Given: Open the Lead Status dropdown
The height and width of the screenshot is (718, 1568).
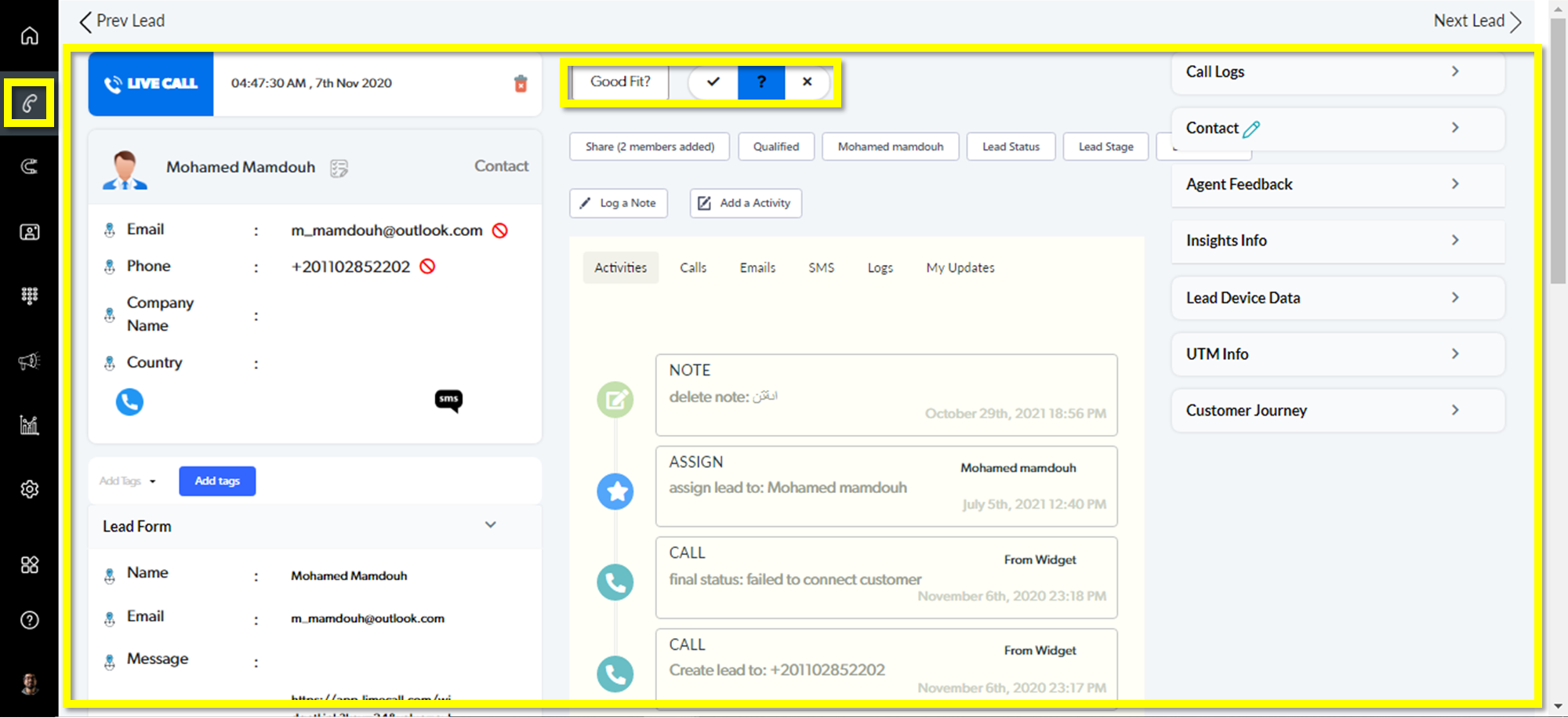Looking at the screenshot, I should click(x=1011, y=147).
